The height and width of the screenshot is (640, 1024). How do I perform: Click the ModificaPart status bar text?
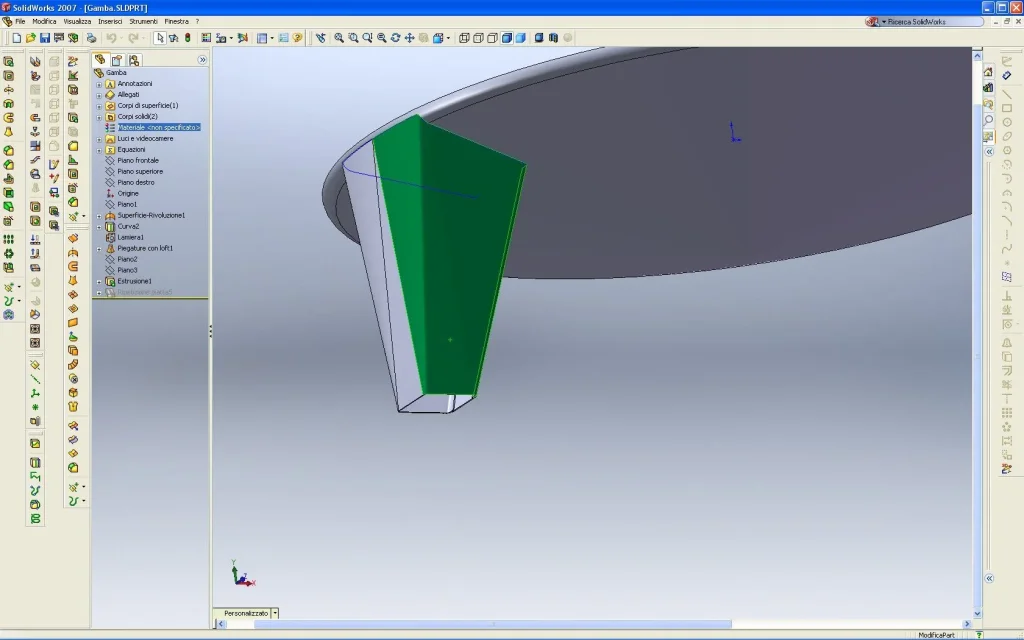click(936, 635)
